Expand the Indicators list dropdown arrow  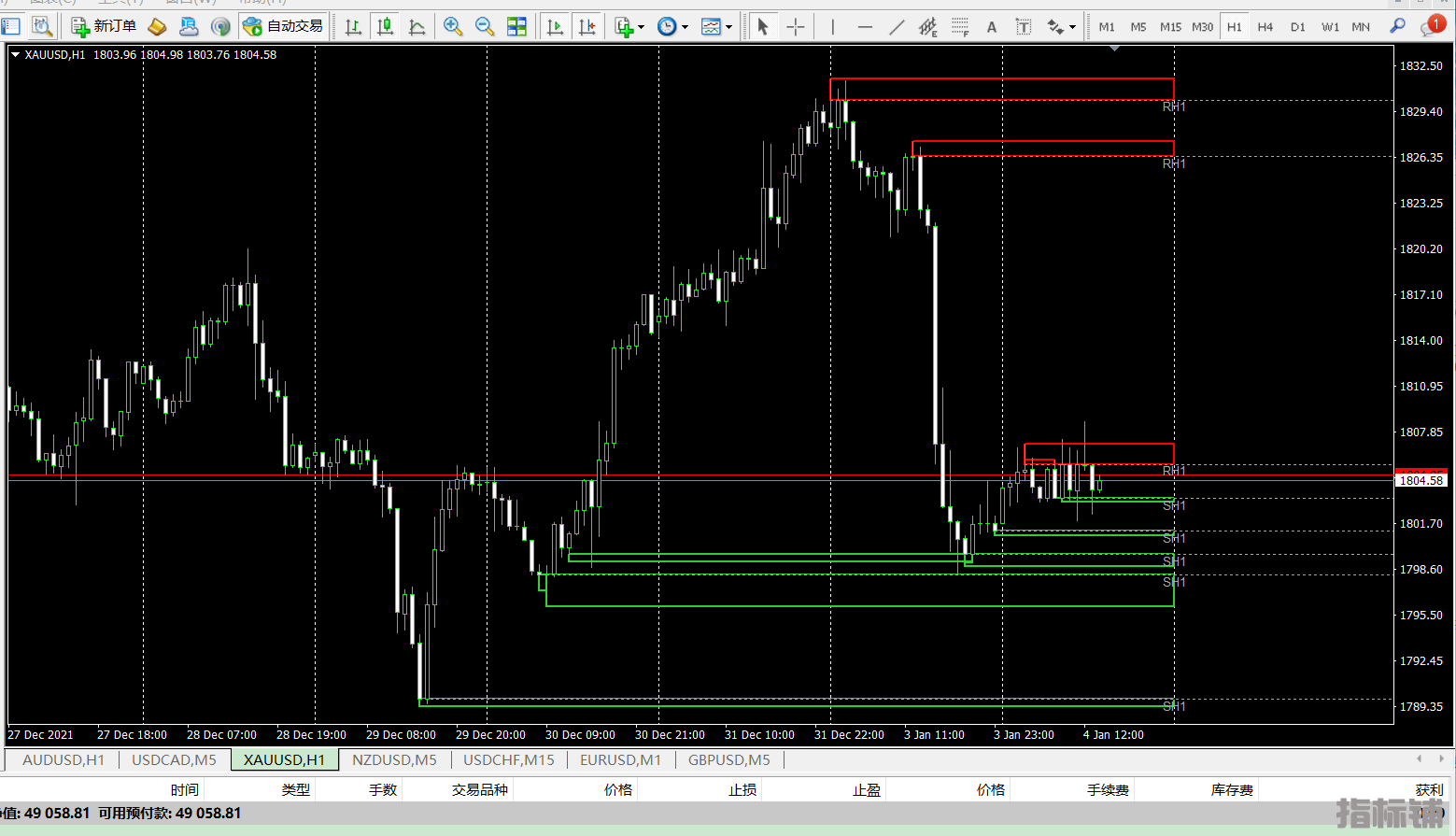coord(641,27)
